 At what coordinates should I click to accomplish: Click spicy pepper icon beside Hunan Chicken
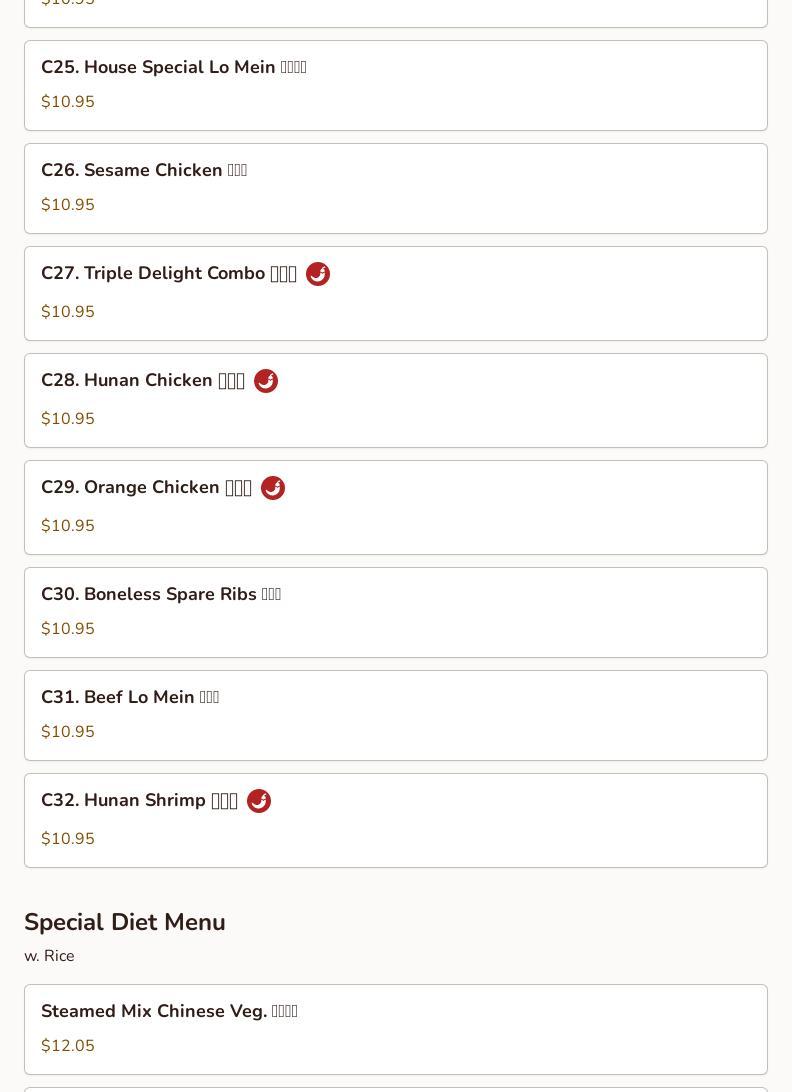coord(266,381)
